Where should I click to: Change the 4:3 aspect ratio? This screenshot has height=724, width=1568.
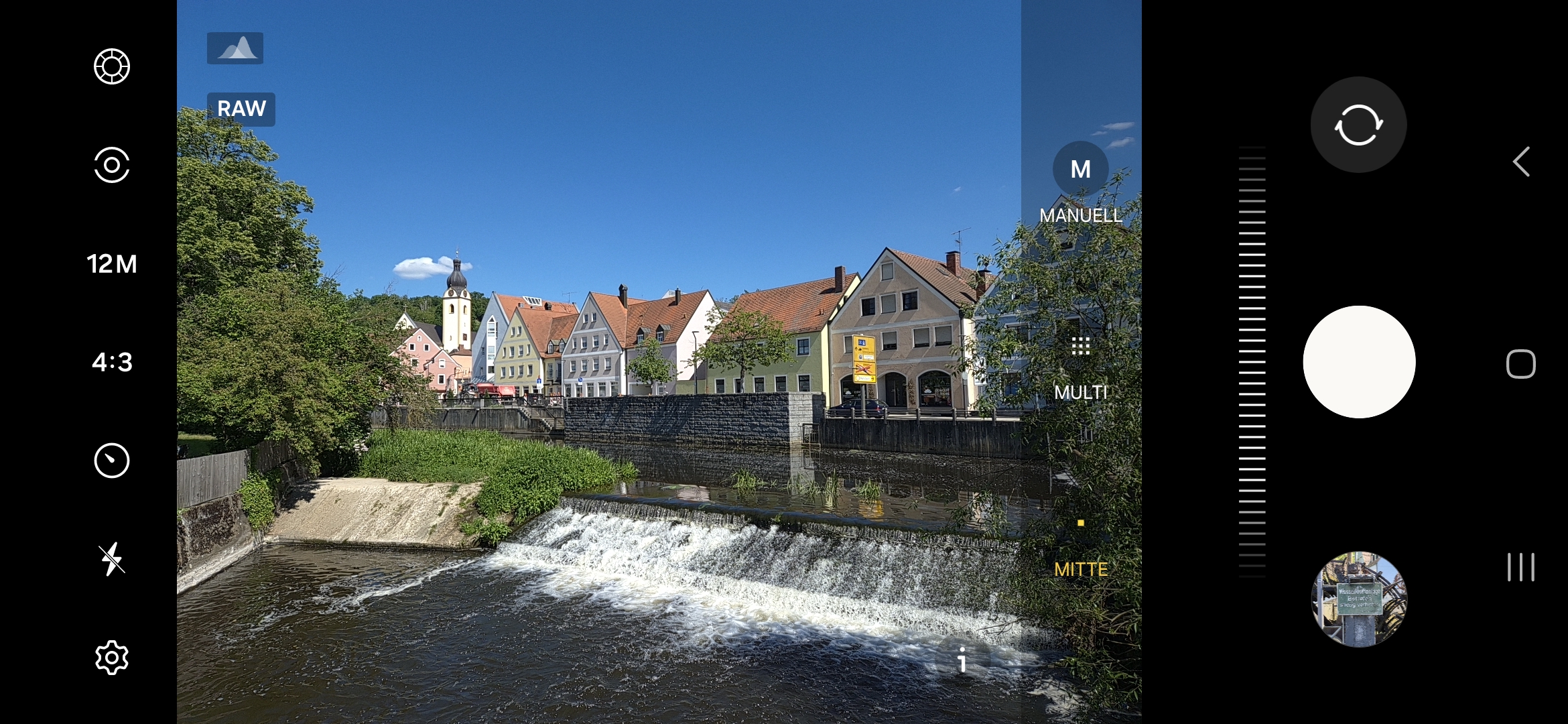pyautogui.click(x=111, y=362)
